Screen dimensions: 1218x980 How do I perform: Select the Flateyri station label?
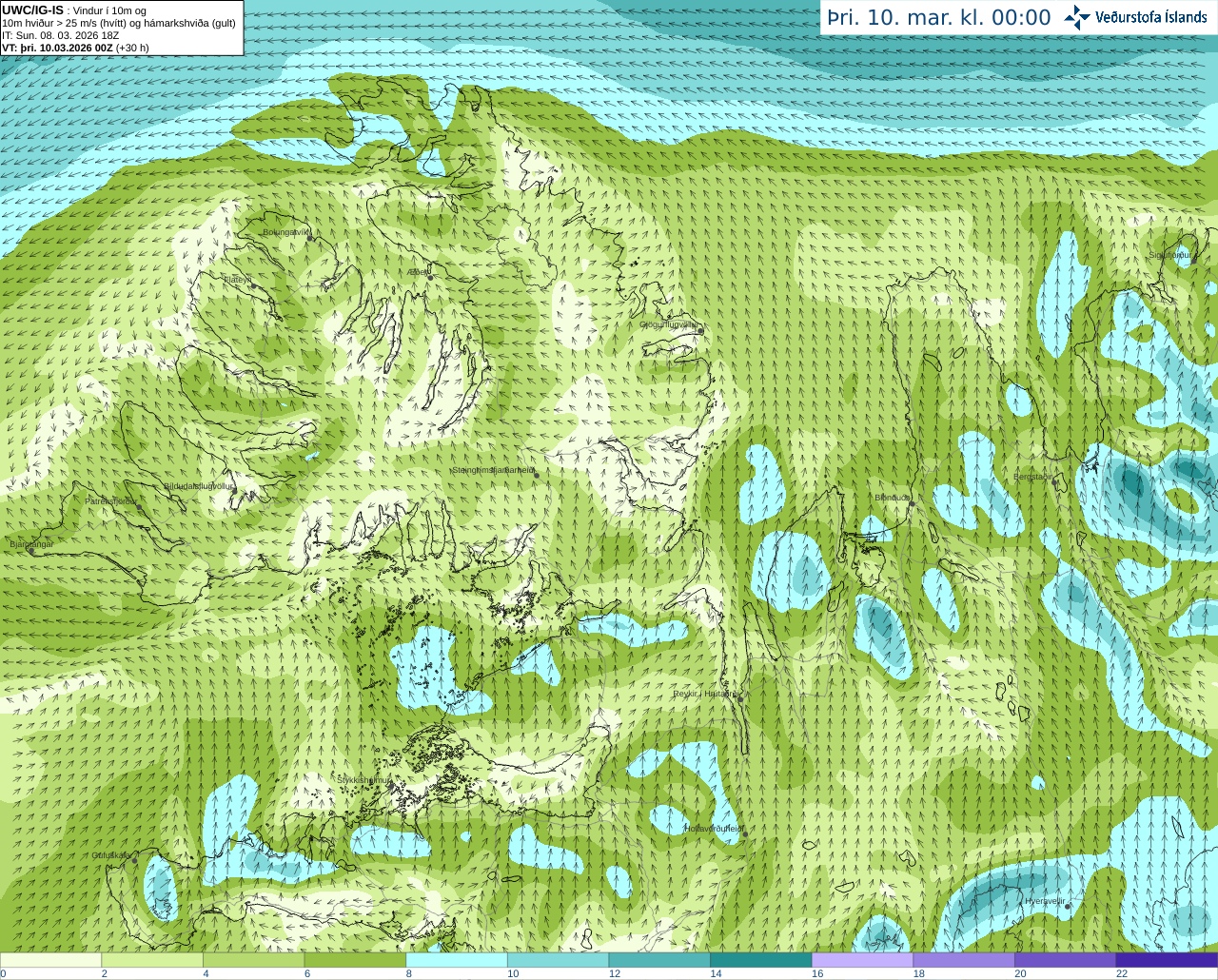236,280
